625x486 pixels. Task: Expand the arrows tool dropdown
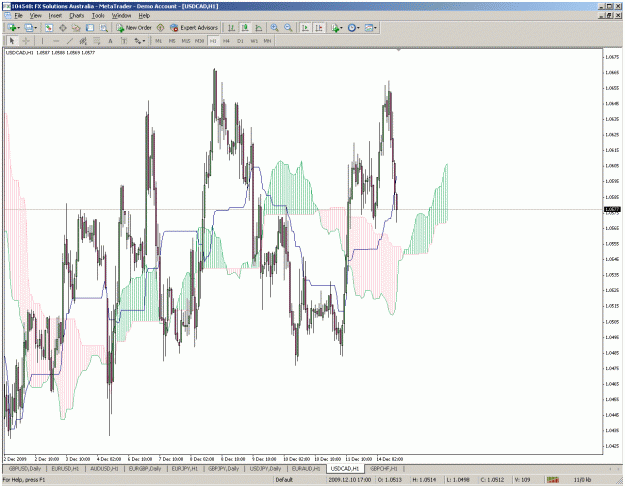click(x=144, y=41)
